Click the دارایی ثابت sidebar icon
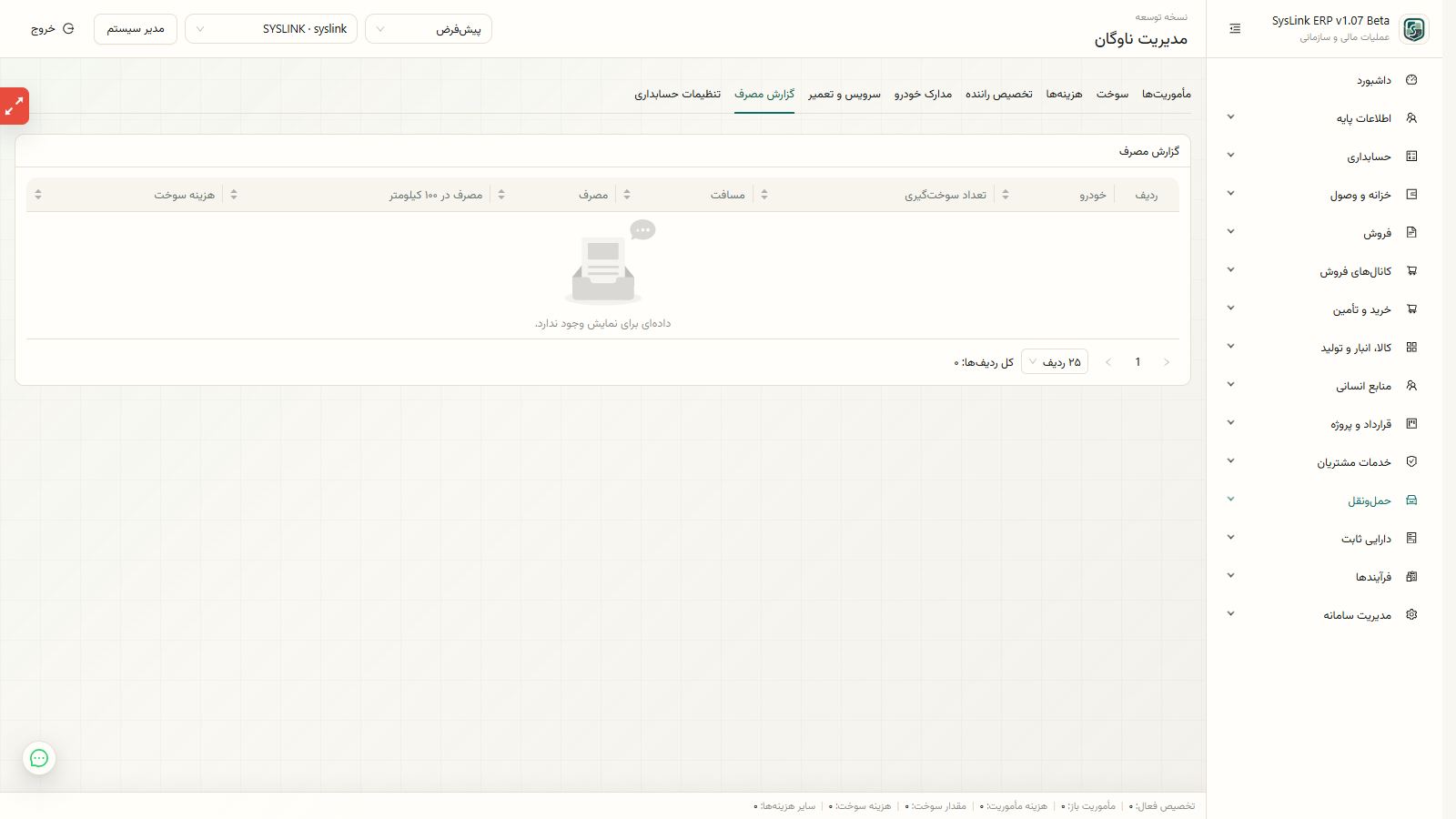Image resolution: width=1456 pixels, height=819 pixels. (x=1411, y=539)
